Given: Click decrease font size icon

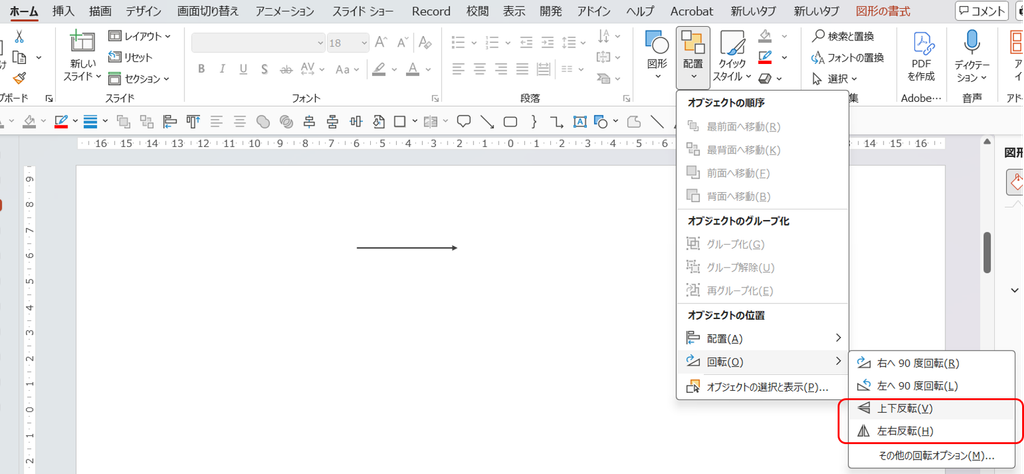Looking at the screenshot, I should [403, 43].
